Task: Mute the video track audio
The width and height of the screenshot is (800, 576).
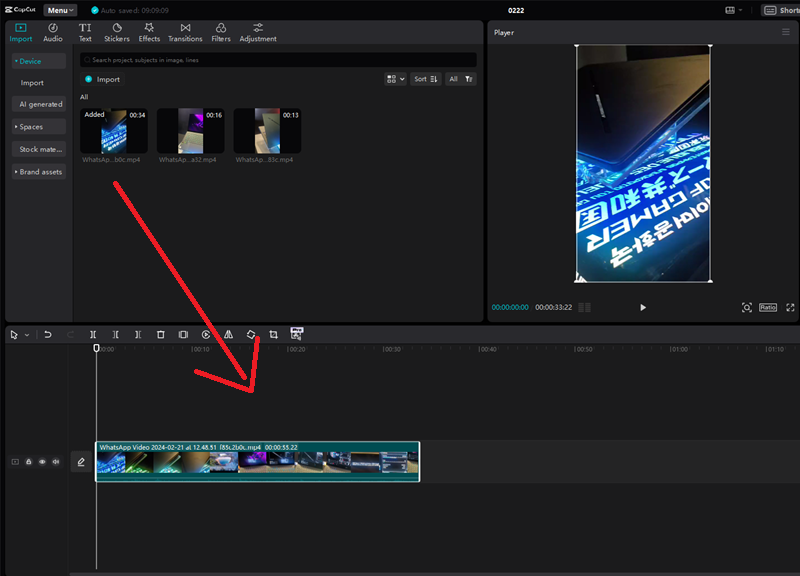Action: click(55, 462)
